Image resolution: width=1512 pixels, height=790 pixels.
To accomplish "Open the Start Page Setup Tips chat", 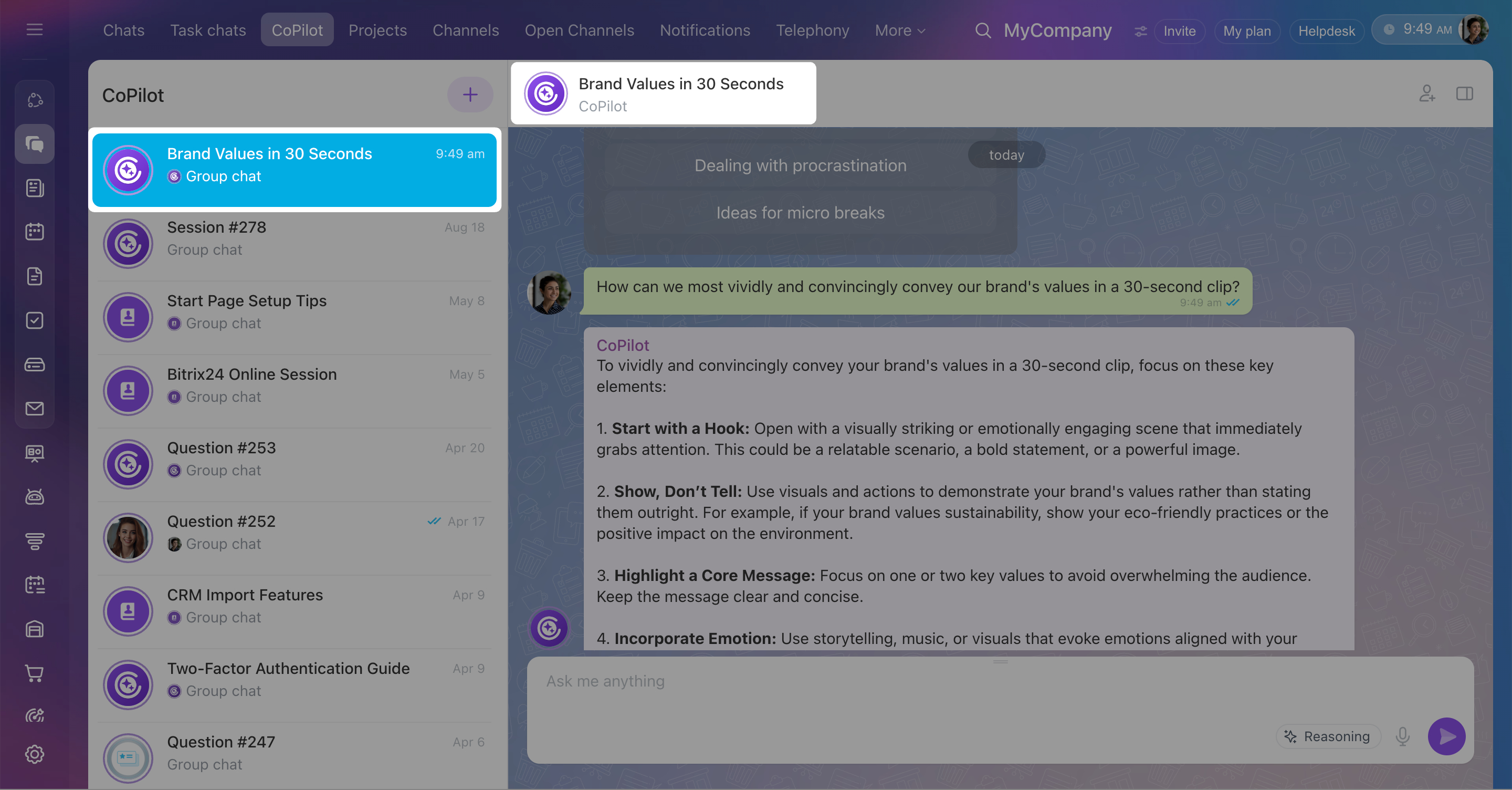I will (x=294, y=317).
